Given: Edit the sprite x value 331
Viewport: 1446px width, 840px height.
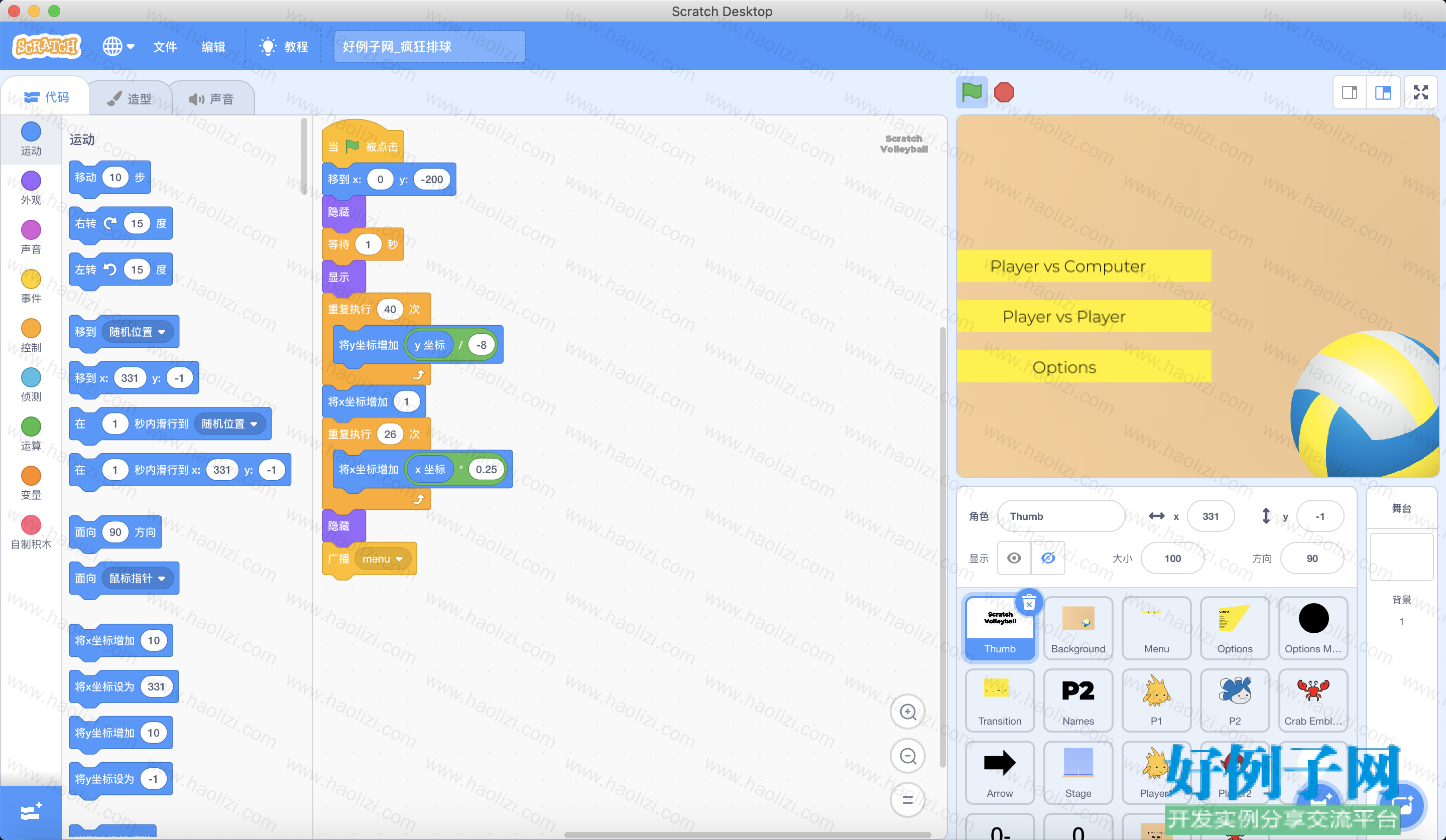Looking at the screenshot, I should 1210,516.
